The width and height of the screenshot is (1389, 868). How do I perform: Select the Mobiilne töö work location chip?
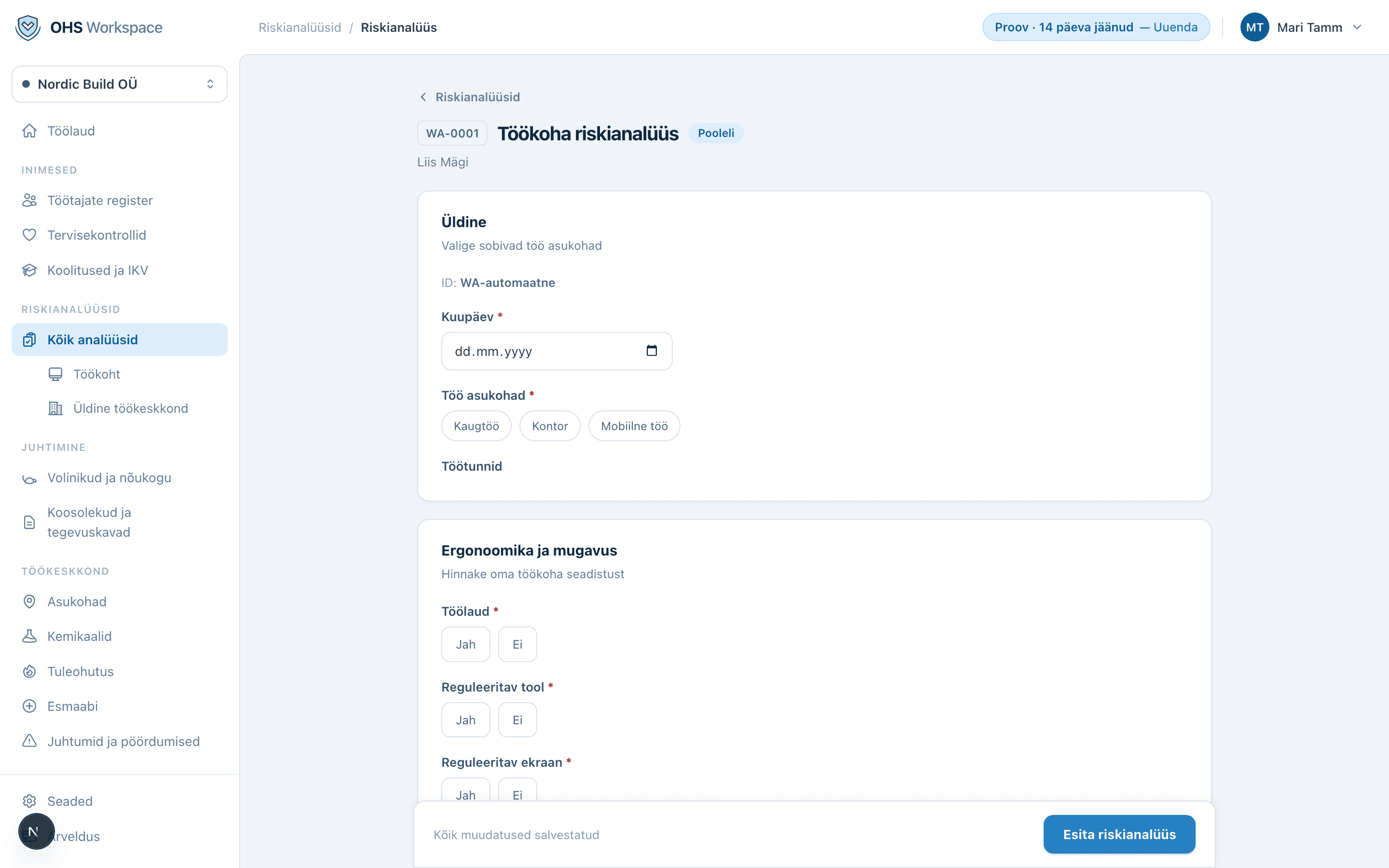click(634, 426)
